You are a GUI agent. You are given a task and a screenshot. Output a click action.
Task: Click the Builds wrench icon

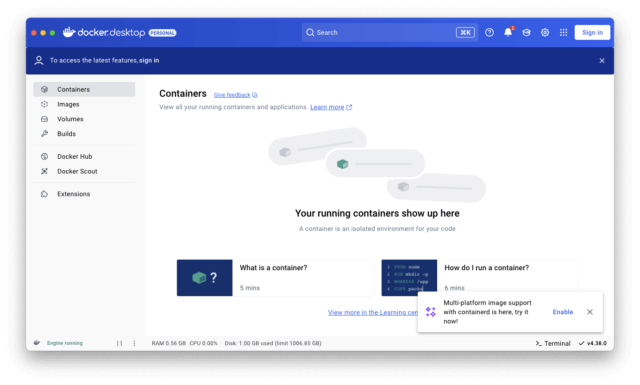click(44, 134)
